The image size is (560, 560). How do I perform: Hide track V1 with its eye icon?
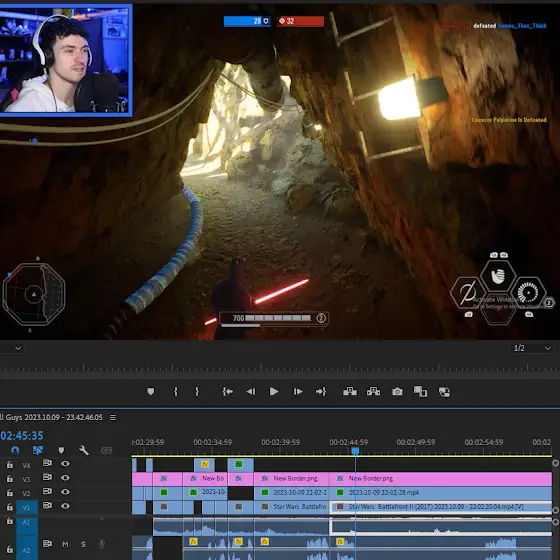coord(65,506)
